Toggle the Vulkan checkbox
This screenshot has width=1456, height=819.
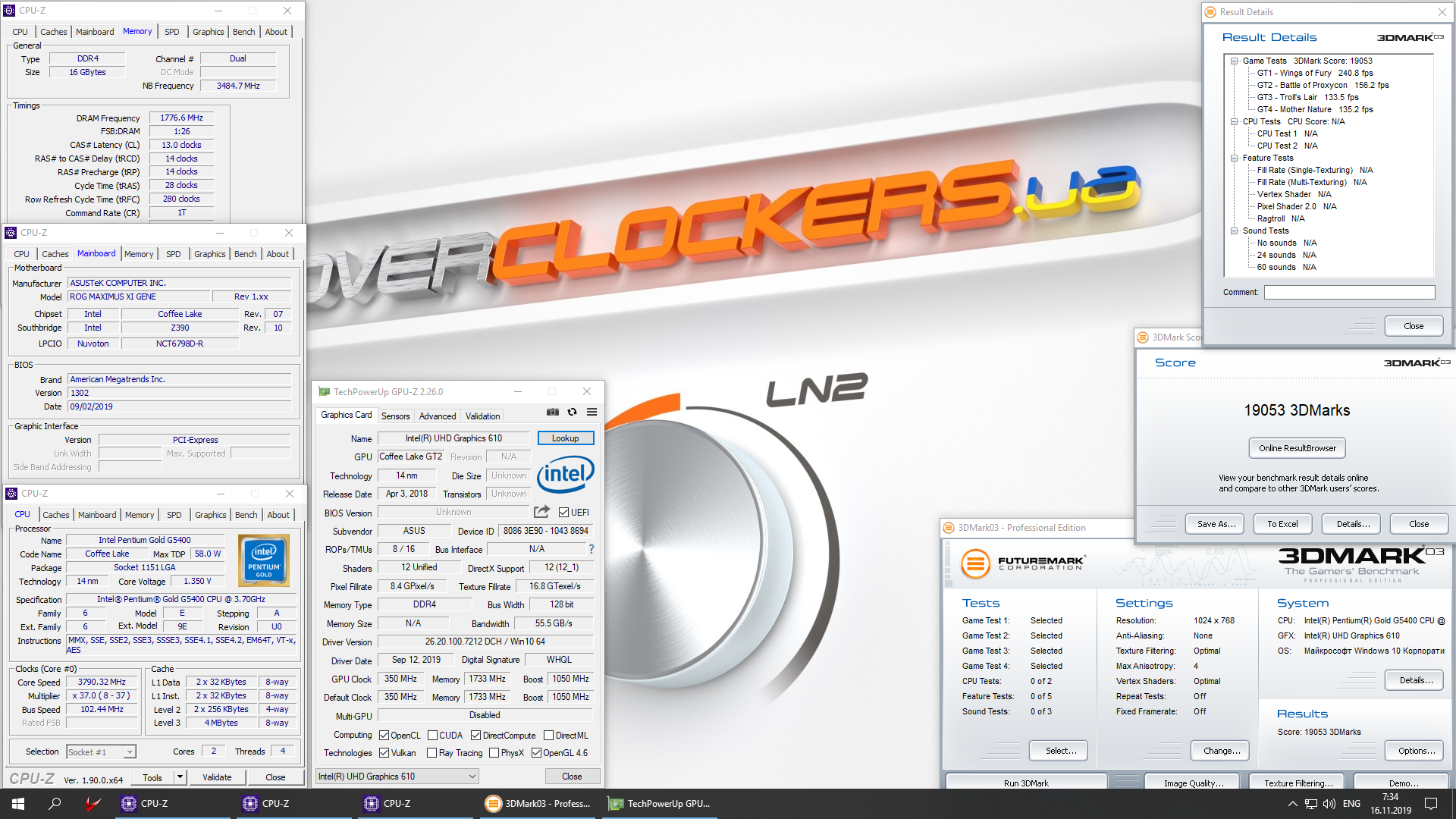[x=384, y=753]
